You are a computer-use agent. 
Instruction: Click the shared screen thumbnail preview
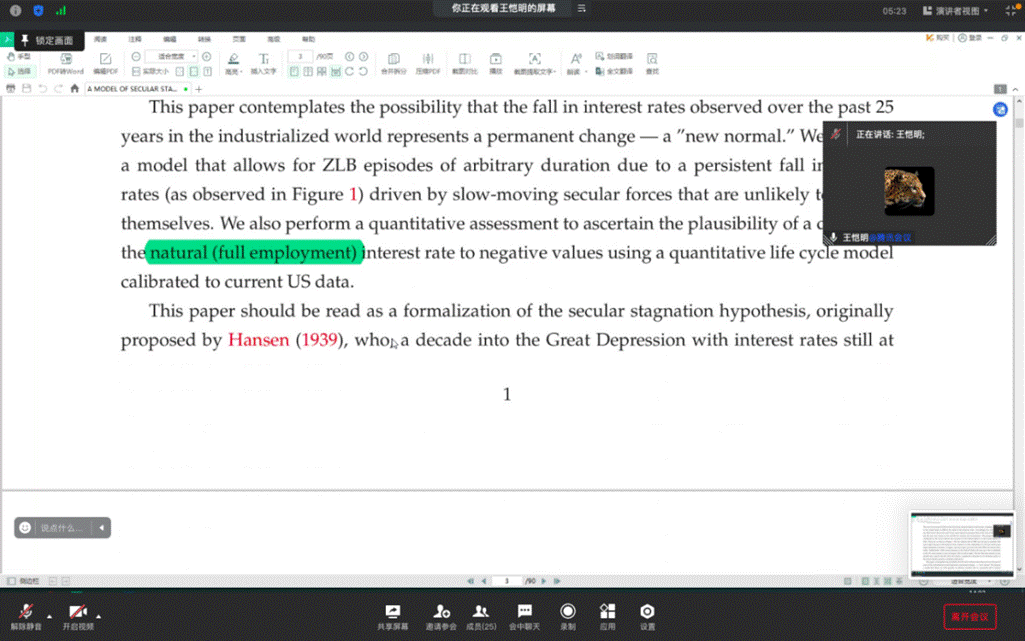coord(961,545)
